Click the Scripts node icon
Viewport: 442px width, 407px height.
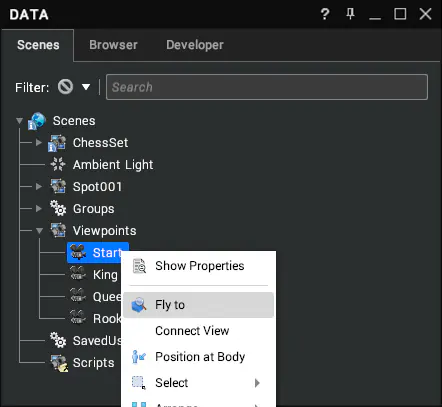point(59,363)
